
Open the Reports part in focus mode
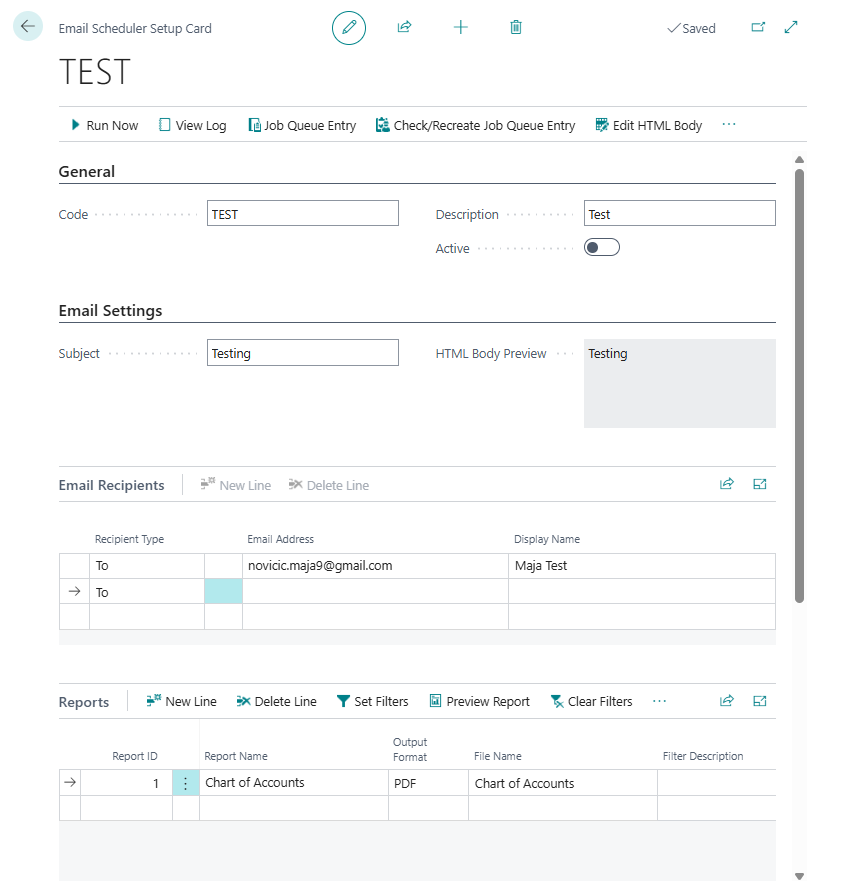pyautogui.click(x=760, y=701)
